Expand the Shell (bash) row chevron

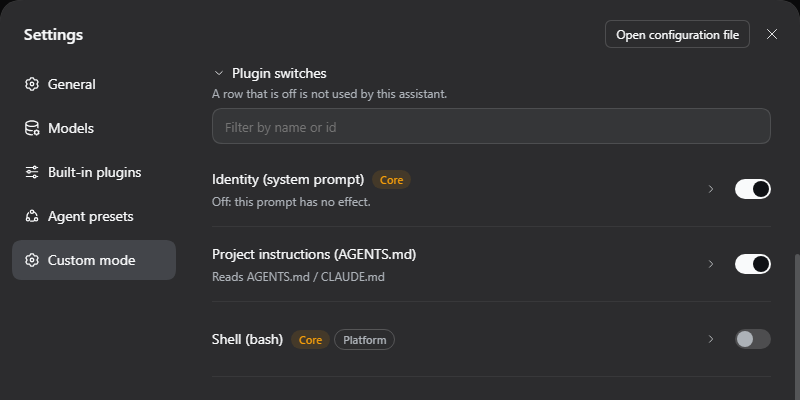711,339
